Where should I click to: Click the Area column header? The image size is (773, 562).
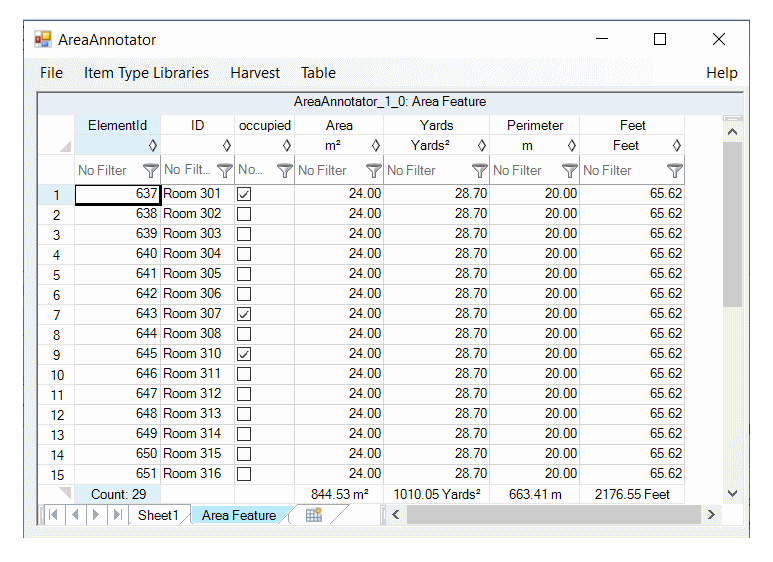[x=339, y=125]
